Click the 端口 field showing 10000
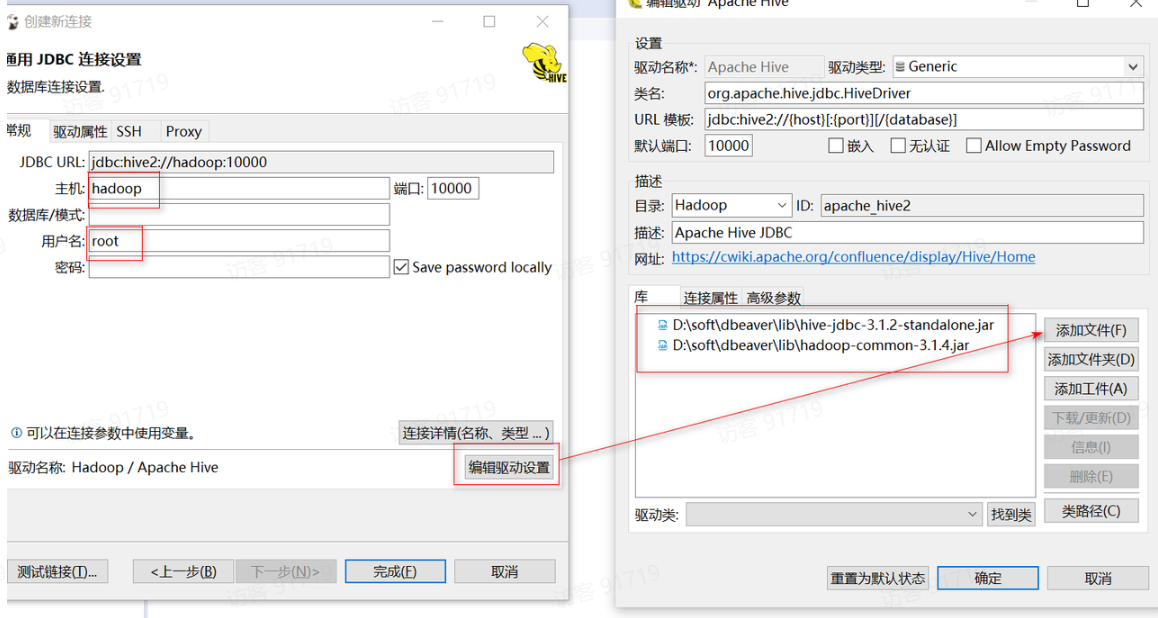The image size is (1158, 618). (x=452, y=188)
